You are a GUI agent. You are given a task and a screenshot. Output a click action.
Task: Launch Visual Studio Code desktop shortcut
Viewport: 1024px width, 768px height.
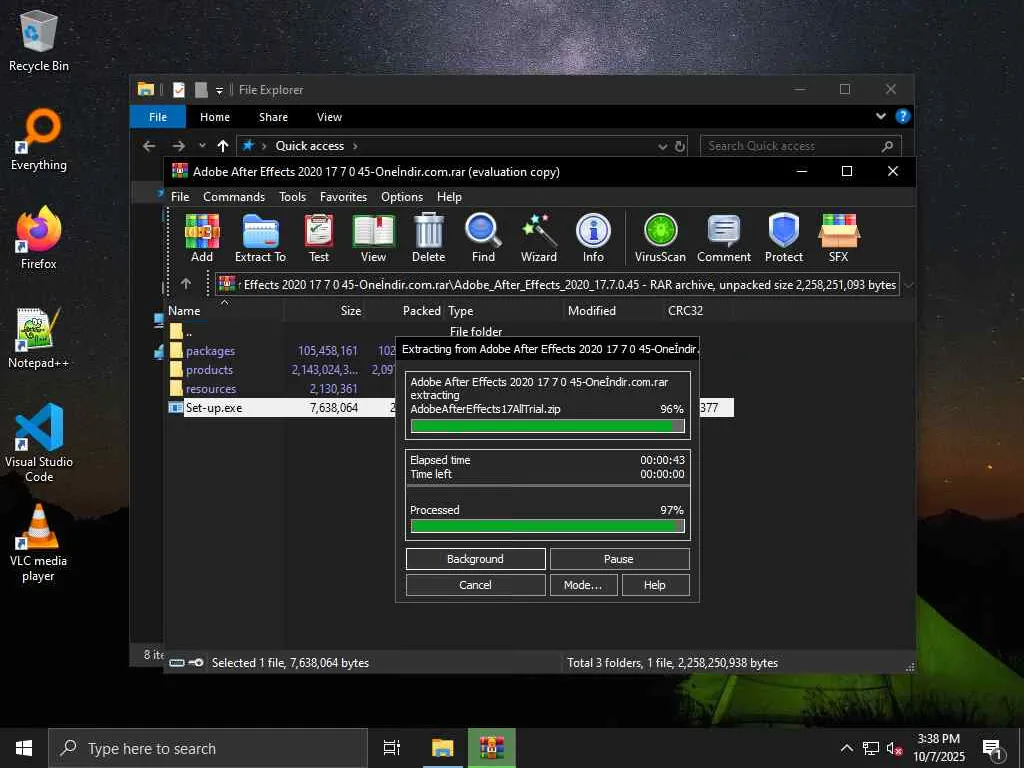tap(39, 443)
